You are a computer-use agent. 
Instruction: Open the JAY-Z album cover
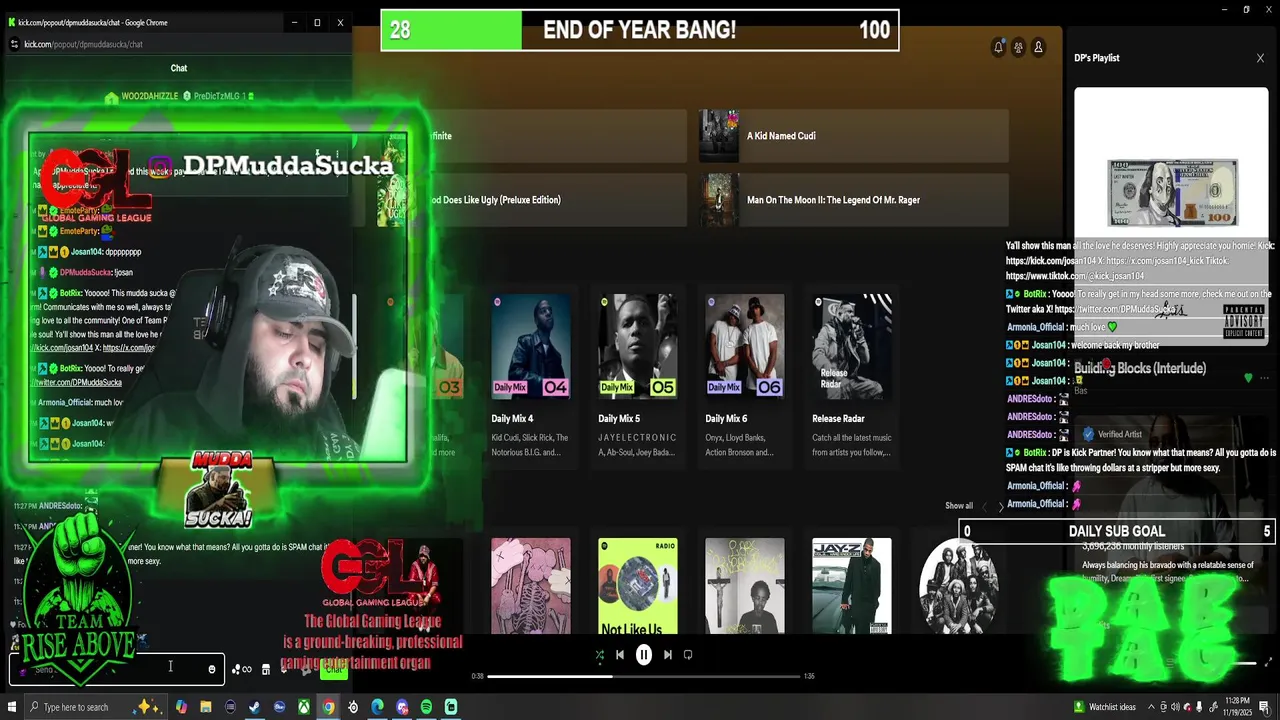coord(852,586)
